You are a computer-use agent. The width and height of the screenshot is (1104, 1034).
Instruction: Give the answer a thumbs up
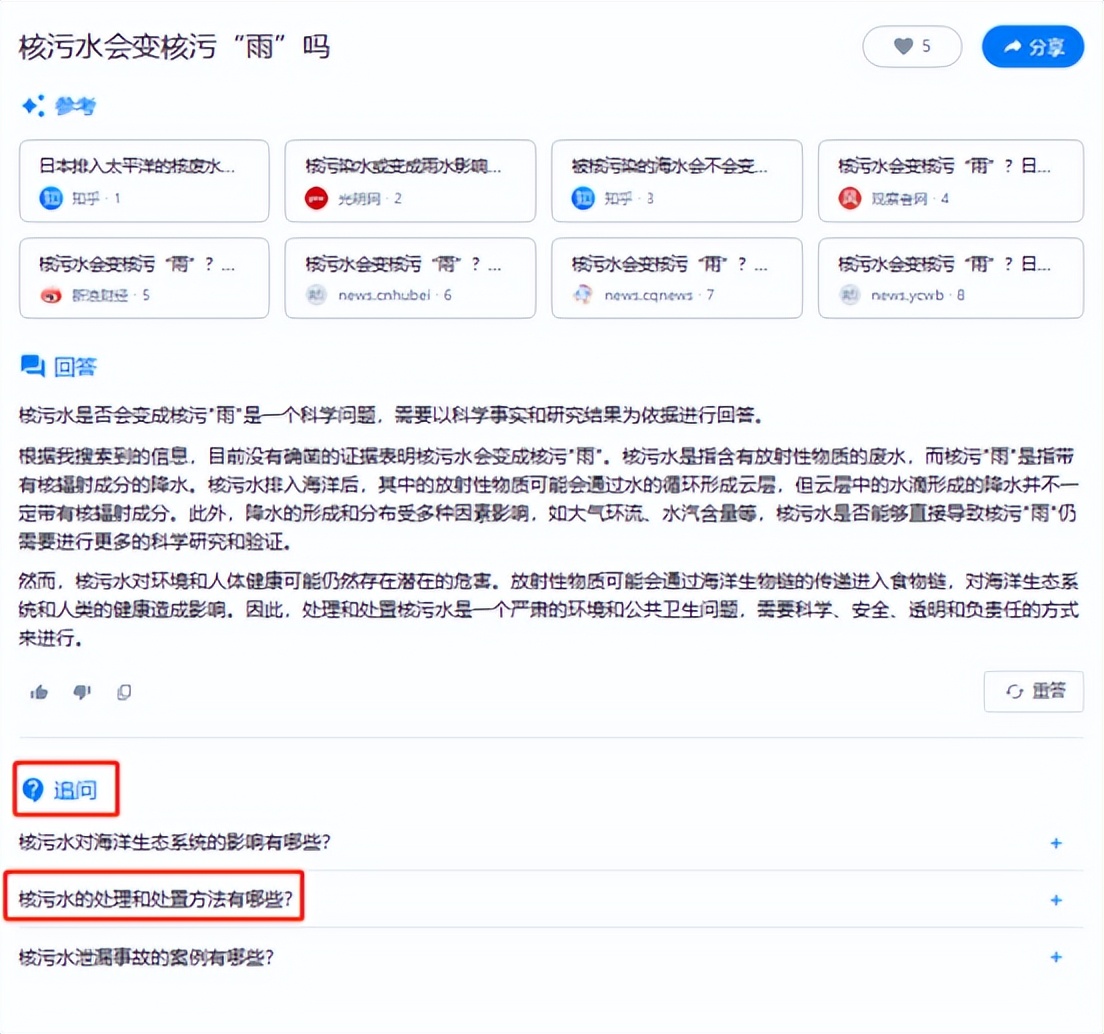pos(40,691)
